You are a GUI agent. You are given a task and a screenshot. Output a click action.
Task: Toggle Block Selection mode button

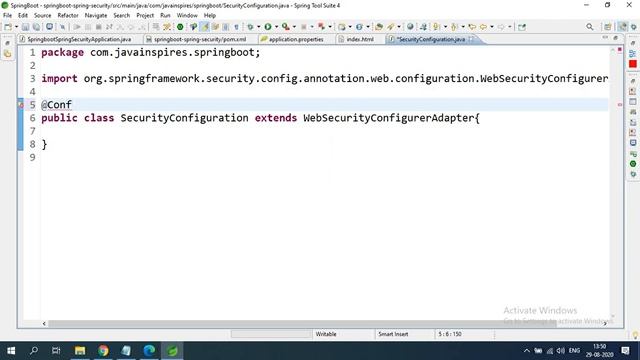(x=225, y=27)
